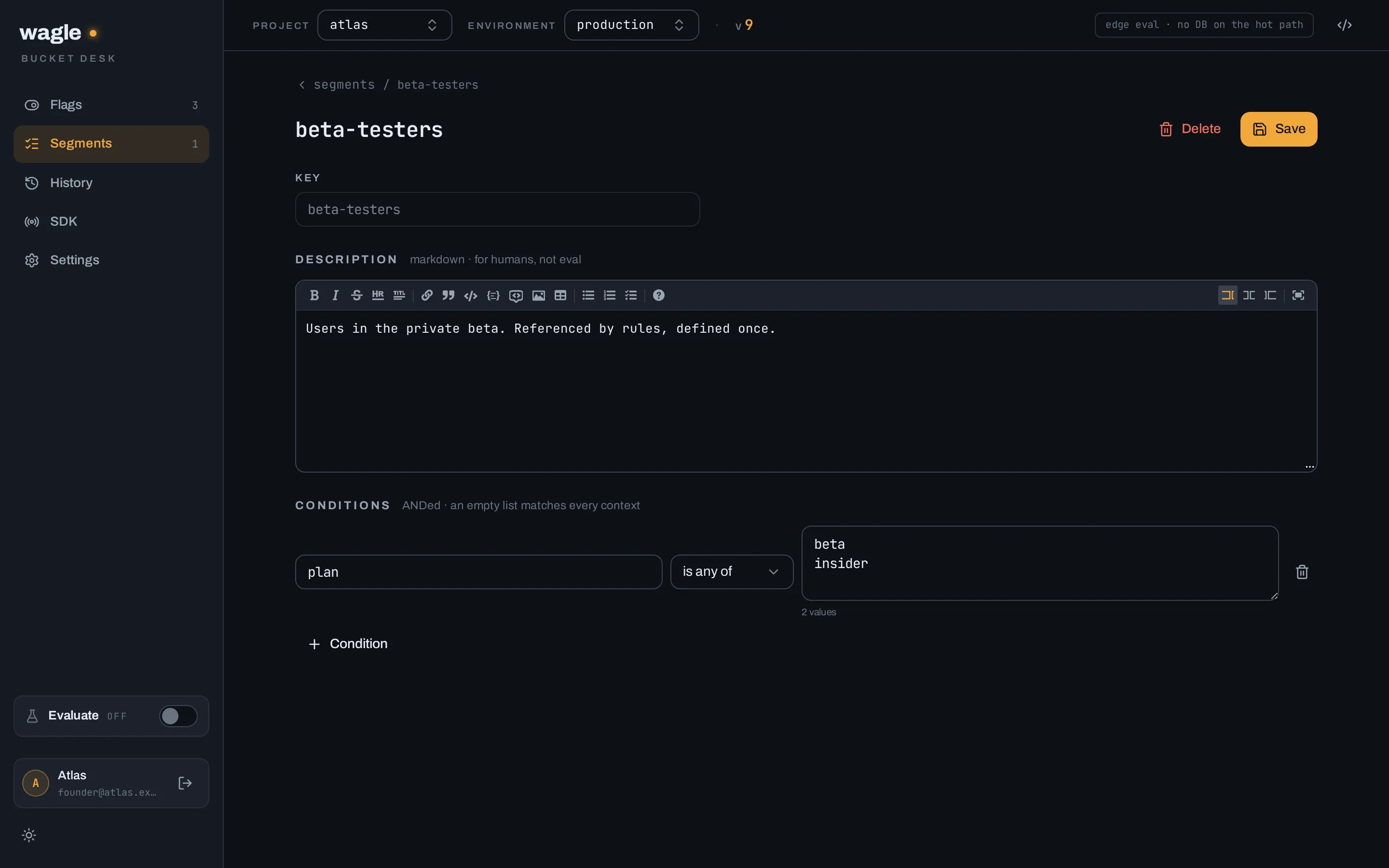The width and height of the screenshot is (1389, 868).
Task: Insert code comment bubble icon
Action: [x=516, y=295]
